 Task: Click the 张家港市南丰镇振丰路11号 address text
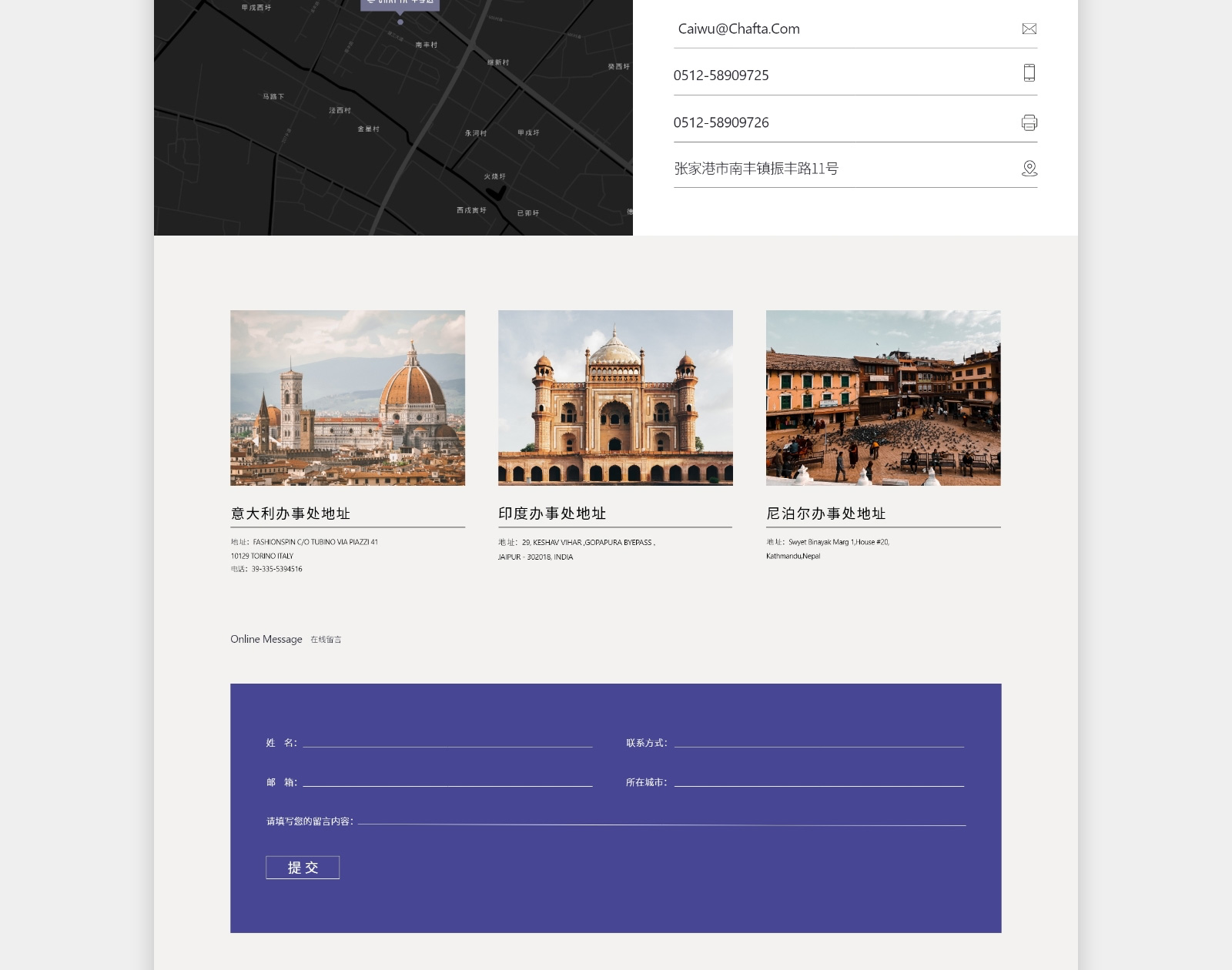pyautogui.click(x=756, y=169)
